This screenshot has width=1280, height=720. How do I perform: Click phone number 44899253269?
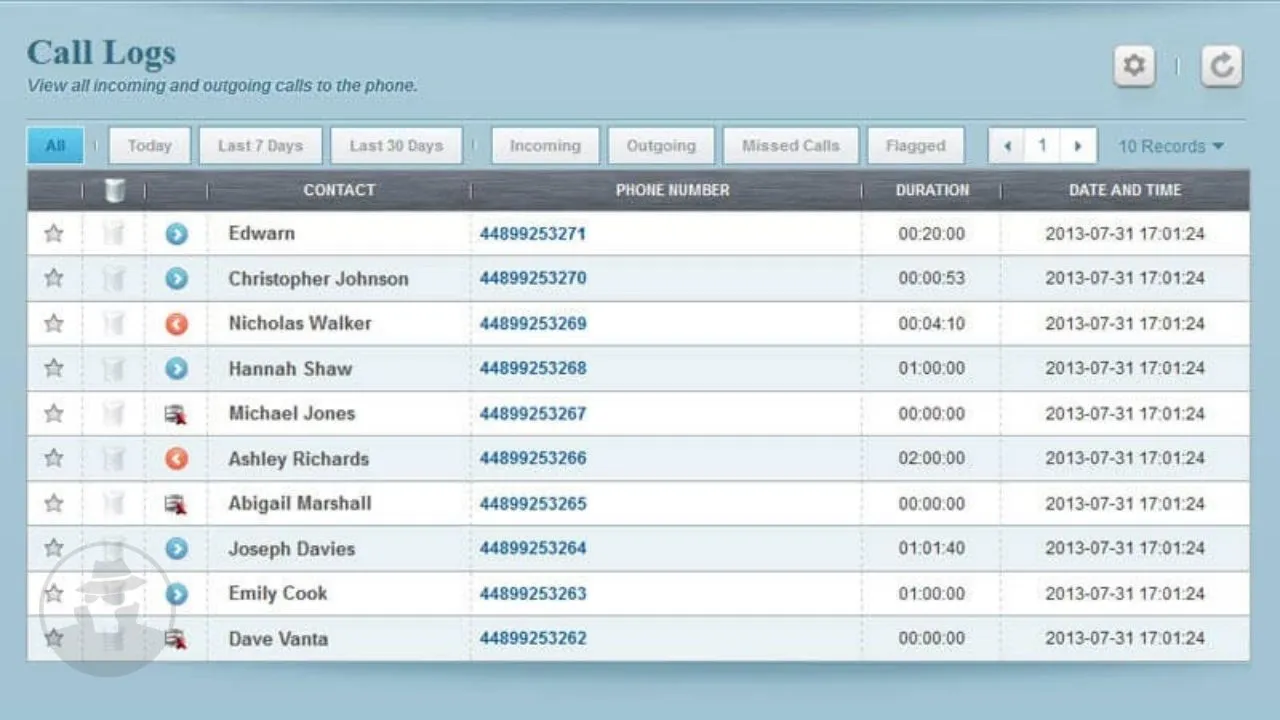click(x=533, y=324)
